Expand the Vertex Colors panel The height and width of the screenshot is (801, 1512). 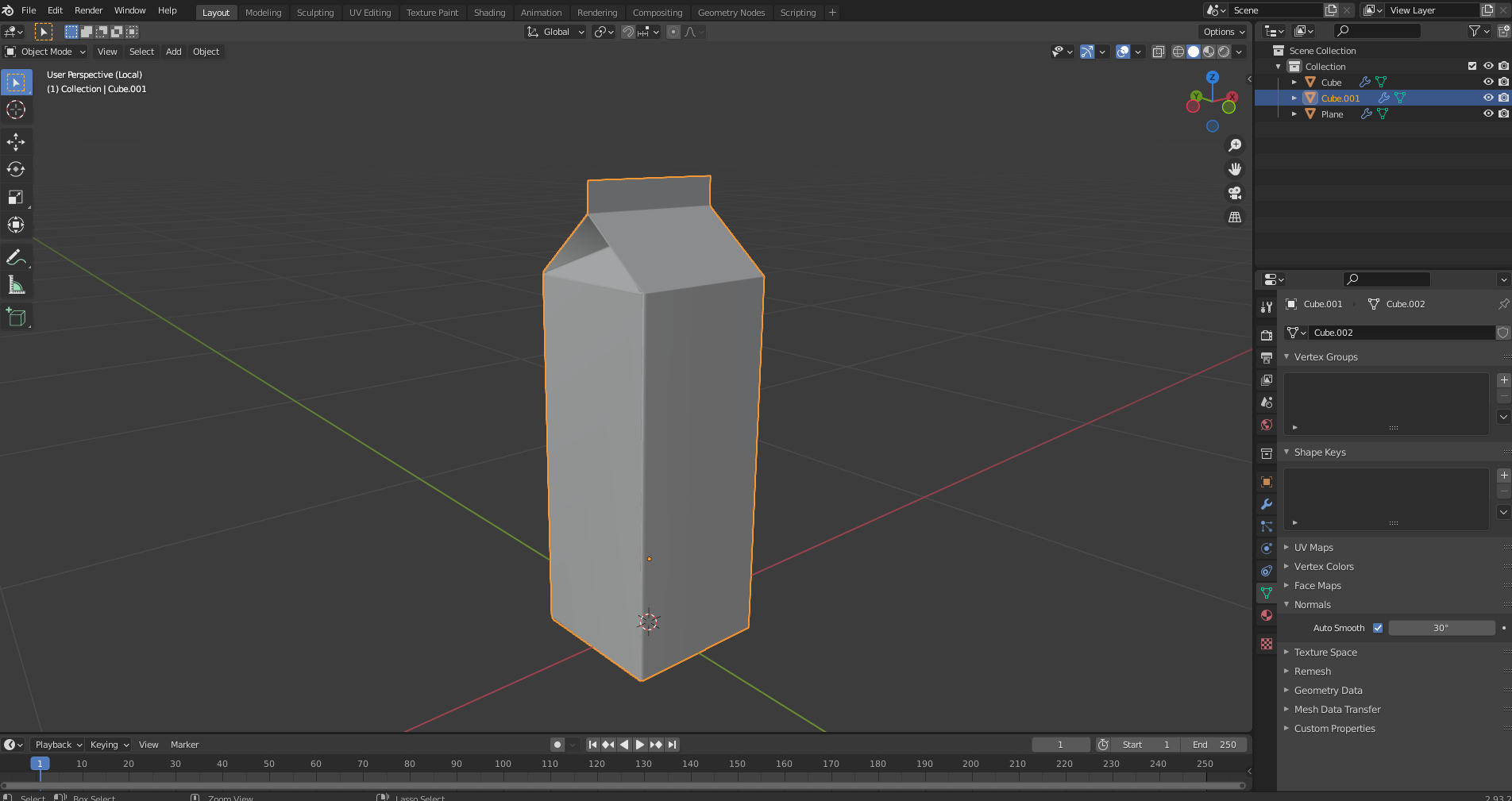(1324, 566)
